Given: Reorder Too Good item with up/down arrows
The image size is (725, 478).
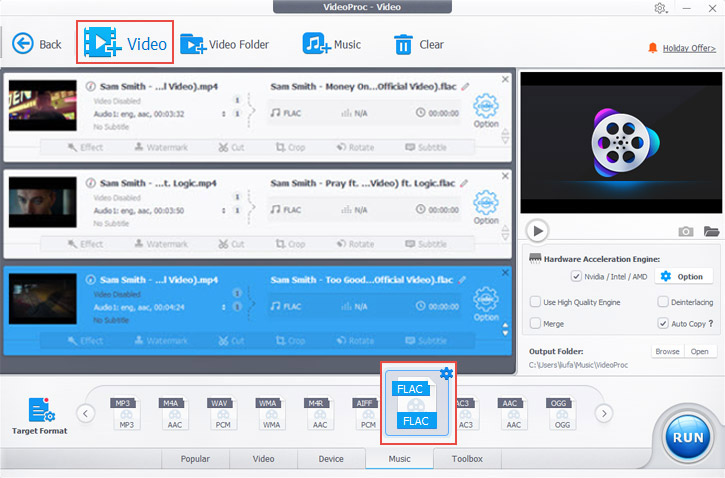Looking at the screenshot, I should click(x=505, y=329).
